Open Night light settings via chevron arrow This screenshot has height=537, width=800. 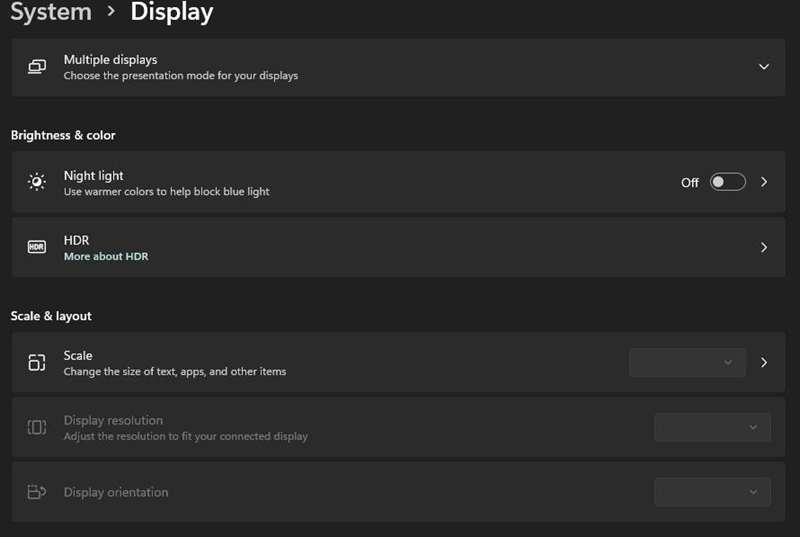point(764,182)
